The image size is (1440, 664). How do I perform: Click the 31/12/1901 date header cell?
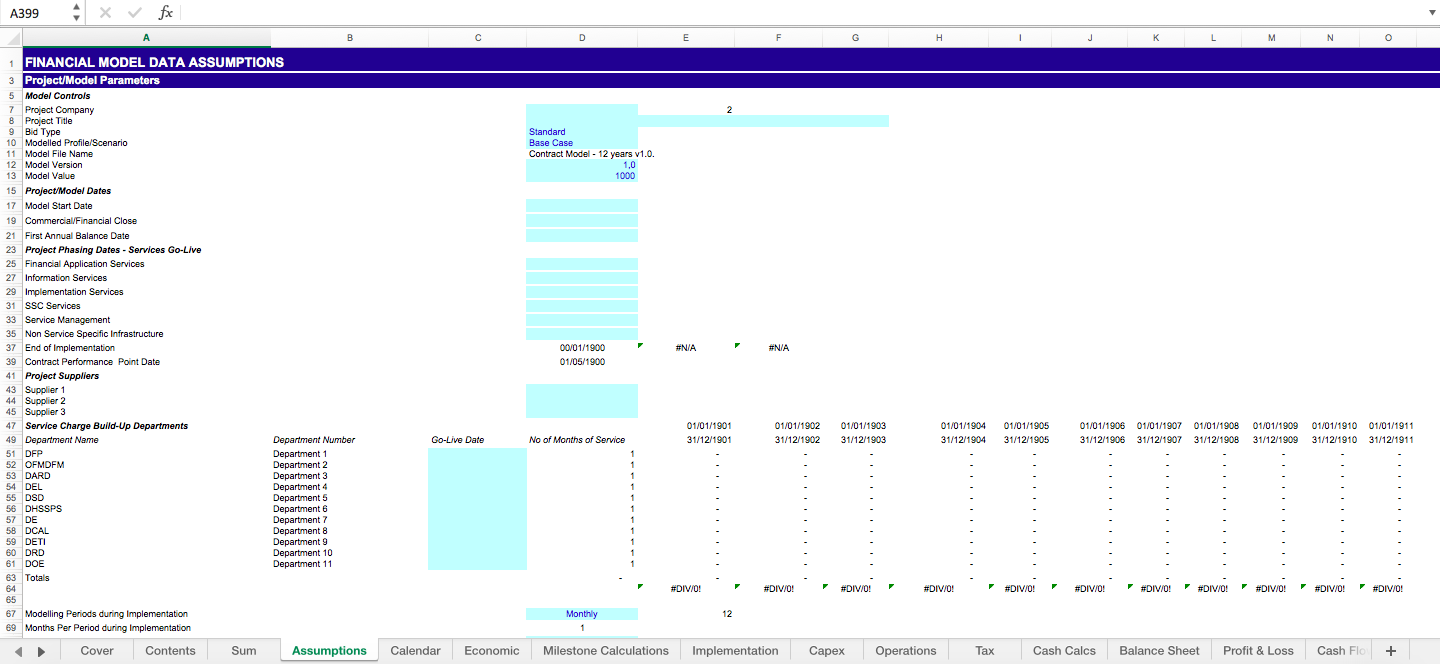(709, 440)
